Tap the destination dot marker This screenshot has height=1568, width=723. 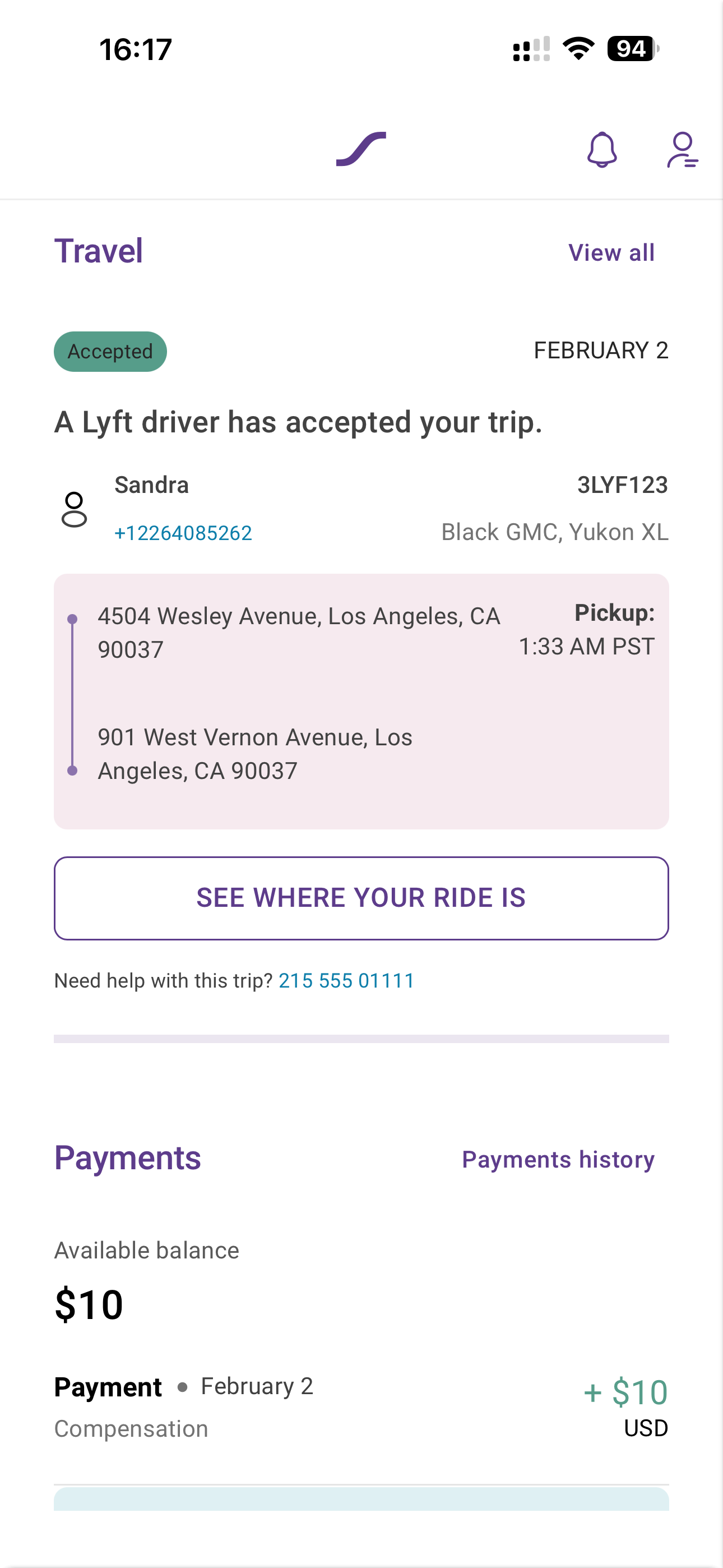point(72,771)
